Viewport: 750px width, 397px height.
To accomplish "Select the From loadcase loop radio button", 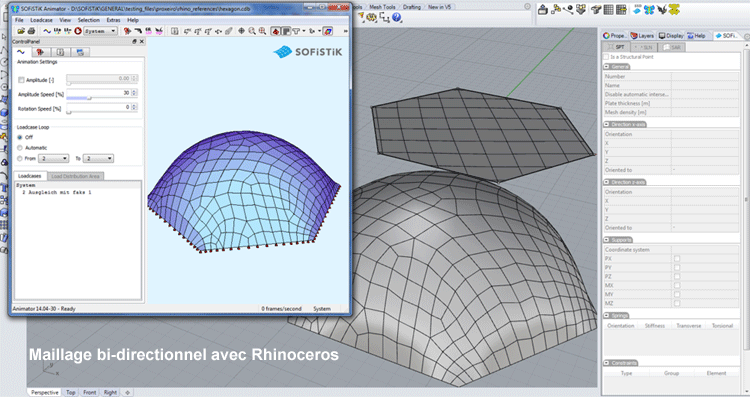I will (20, 158).
